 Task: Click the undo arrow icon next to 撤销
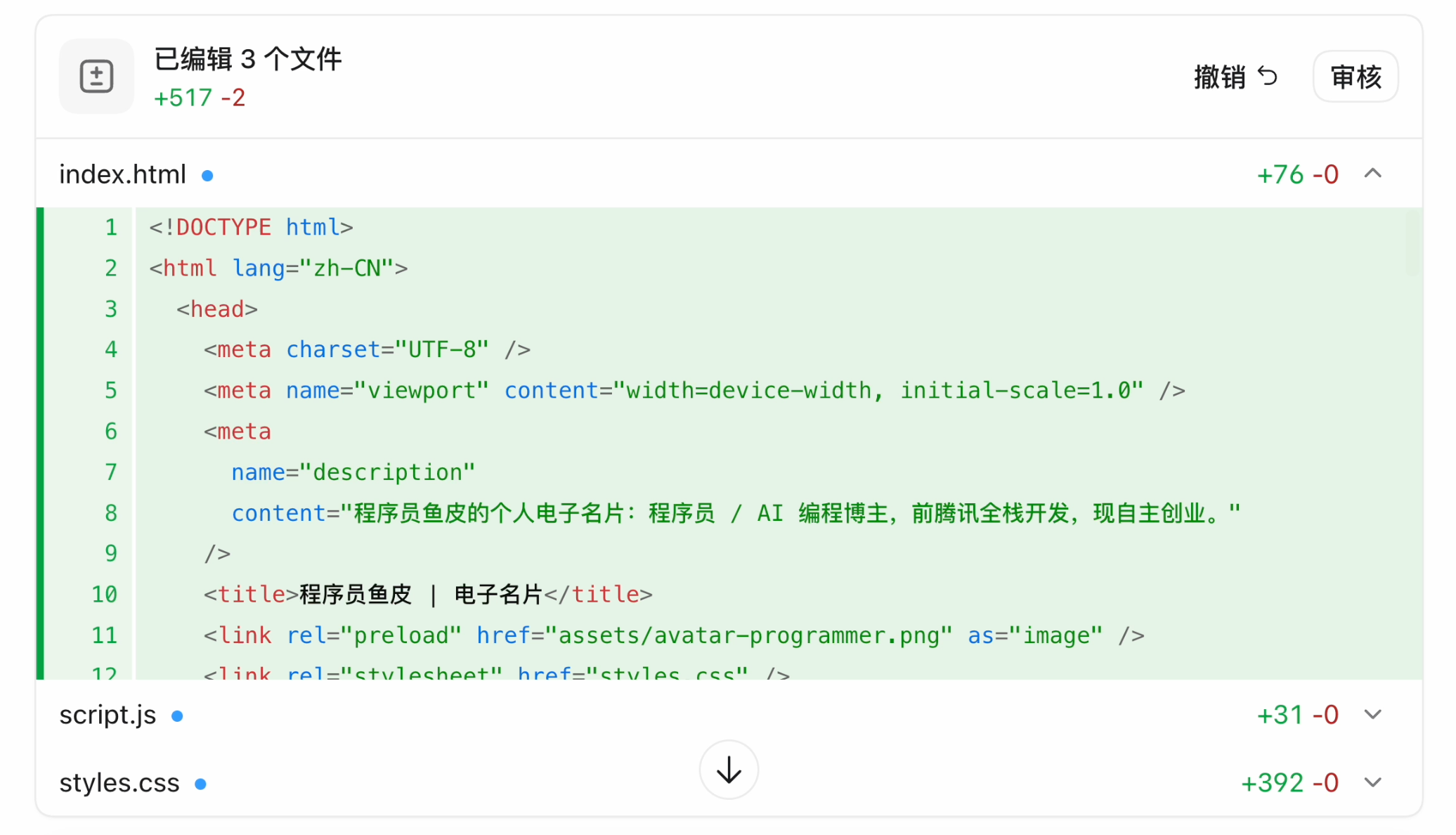pyautogui.click(x=1268, y=76)
